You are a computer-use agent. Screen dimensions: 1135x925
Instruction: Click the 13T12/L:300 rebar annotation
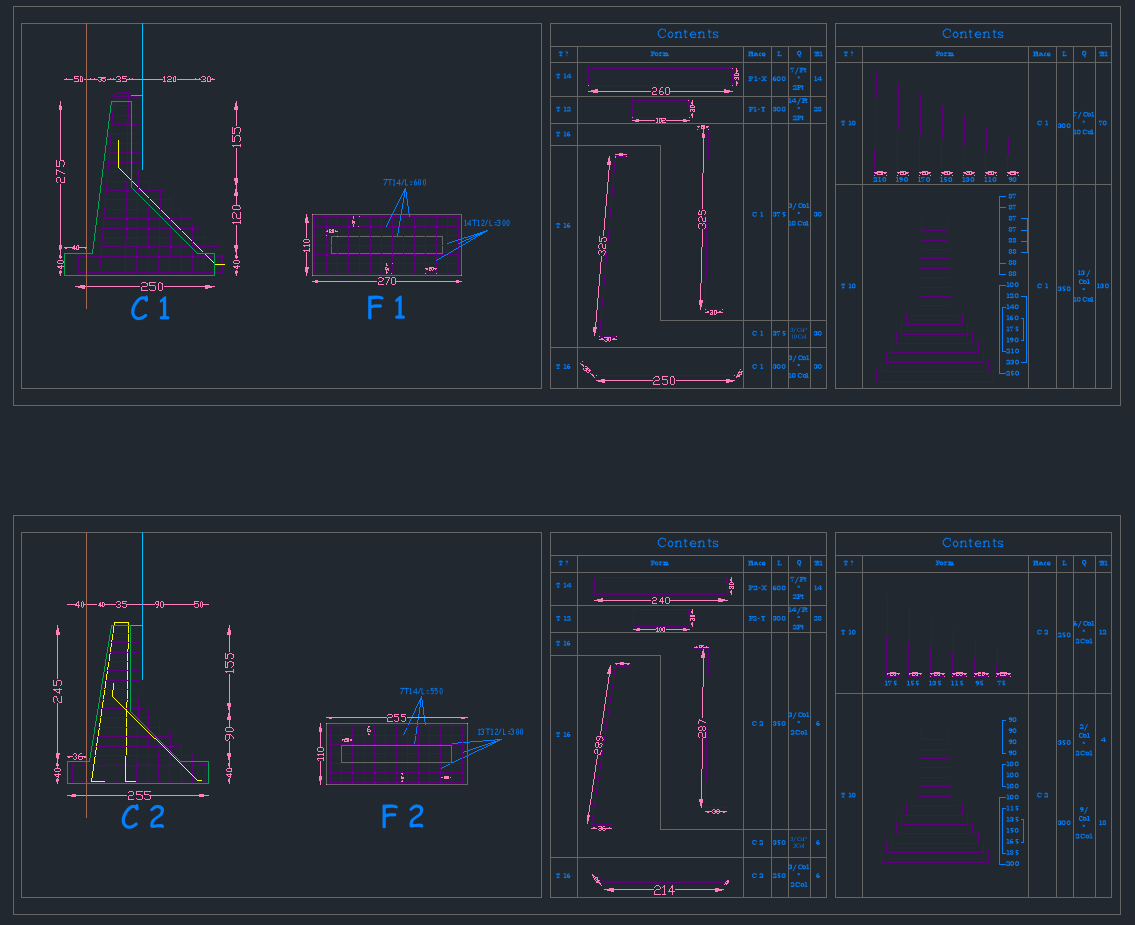point(500,732)
